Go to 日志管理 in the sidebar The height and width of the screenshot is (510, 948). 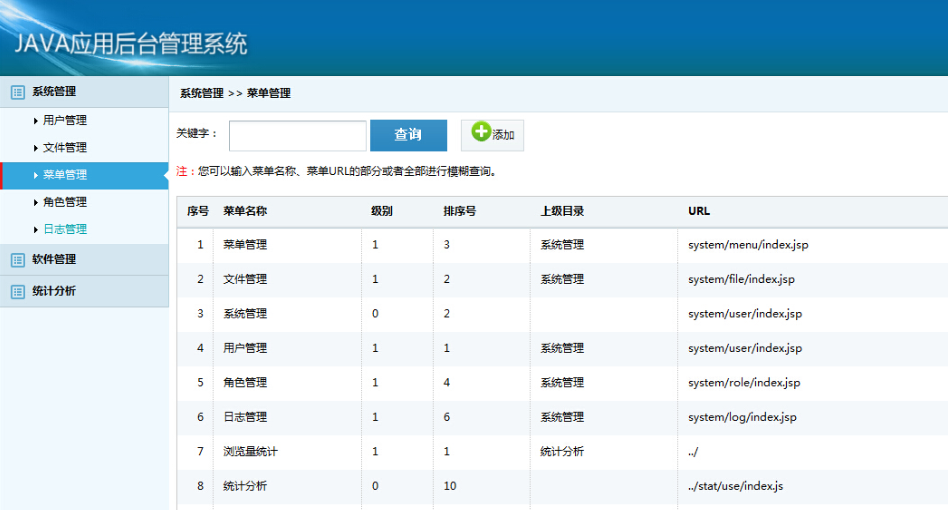point(65,229)
